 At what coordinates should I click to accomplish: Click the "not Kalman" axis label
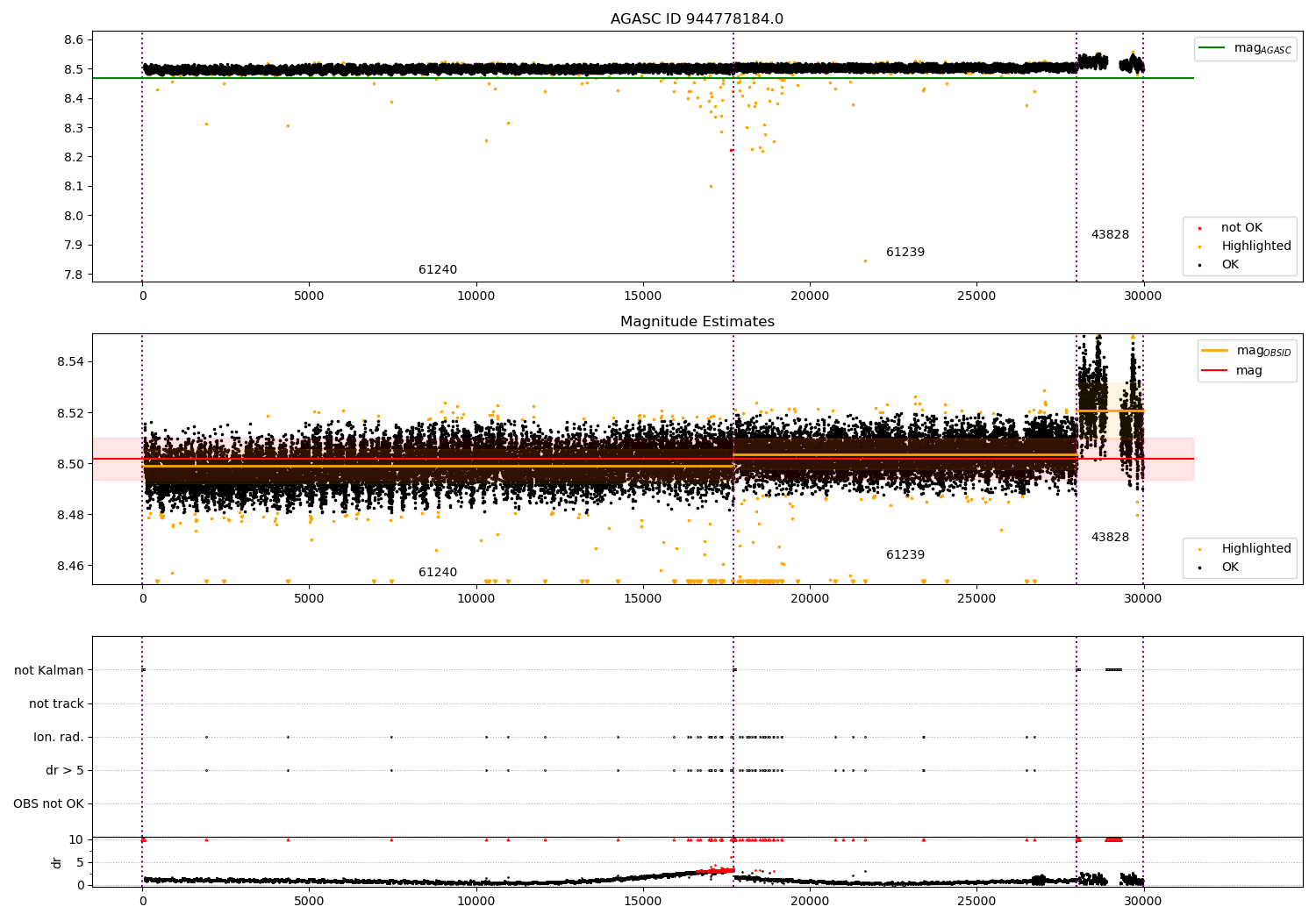49,671
